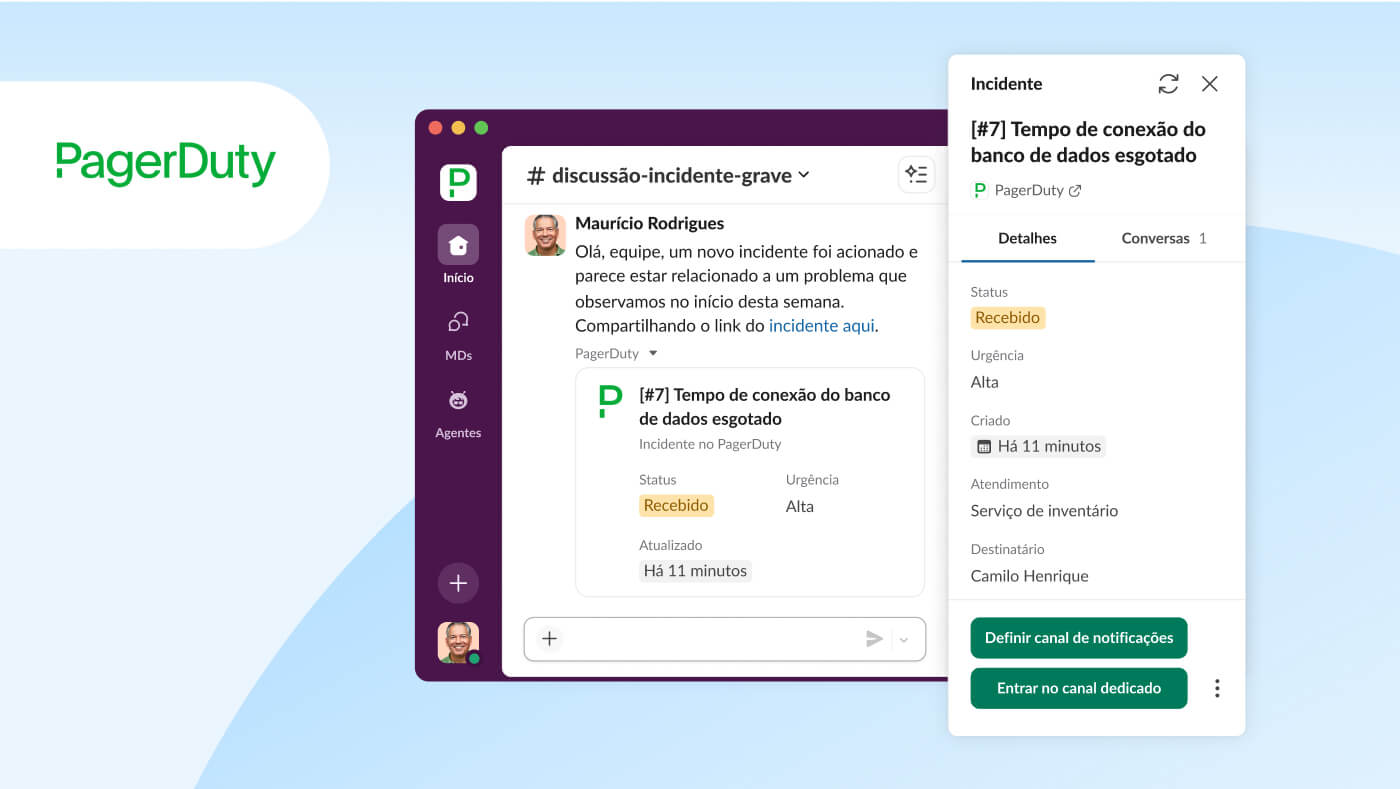
Task: Click 'Serviço de inventário' value
Action: point(1044,510)
